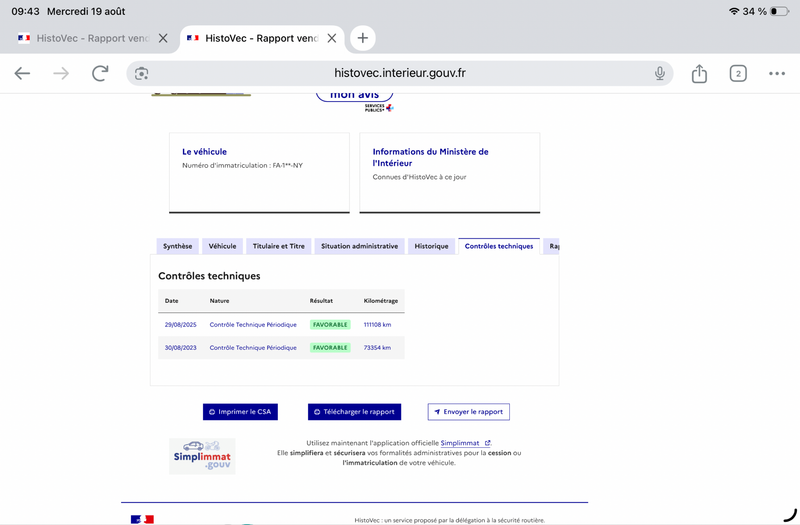Open the browser three-dot menu
The image size is (800, 525).
(777, 73)
